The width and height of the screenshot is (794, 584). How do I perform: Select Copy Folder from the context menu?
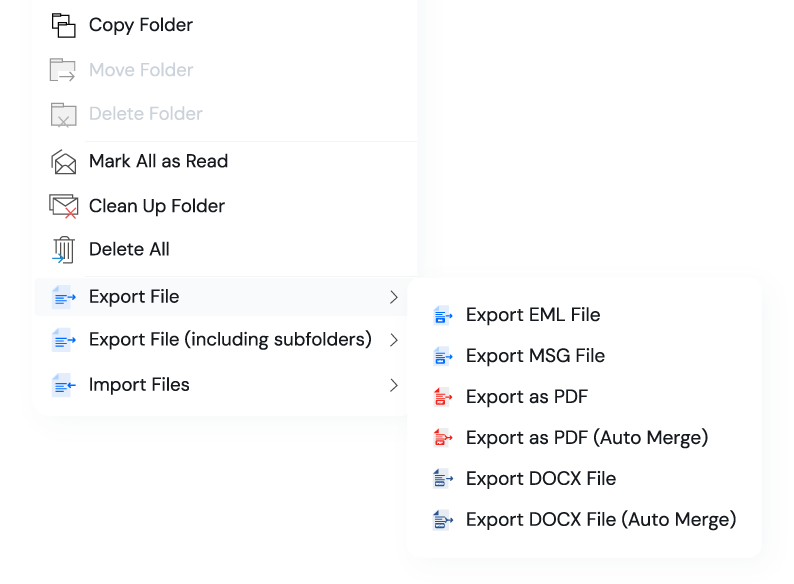[141, 25]
